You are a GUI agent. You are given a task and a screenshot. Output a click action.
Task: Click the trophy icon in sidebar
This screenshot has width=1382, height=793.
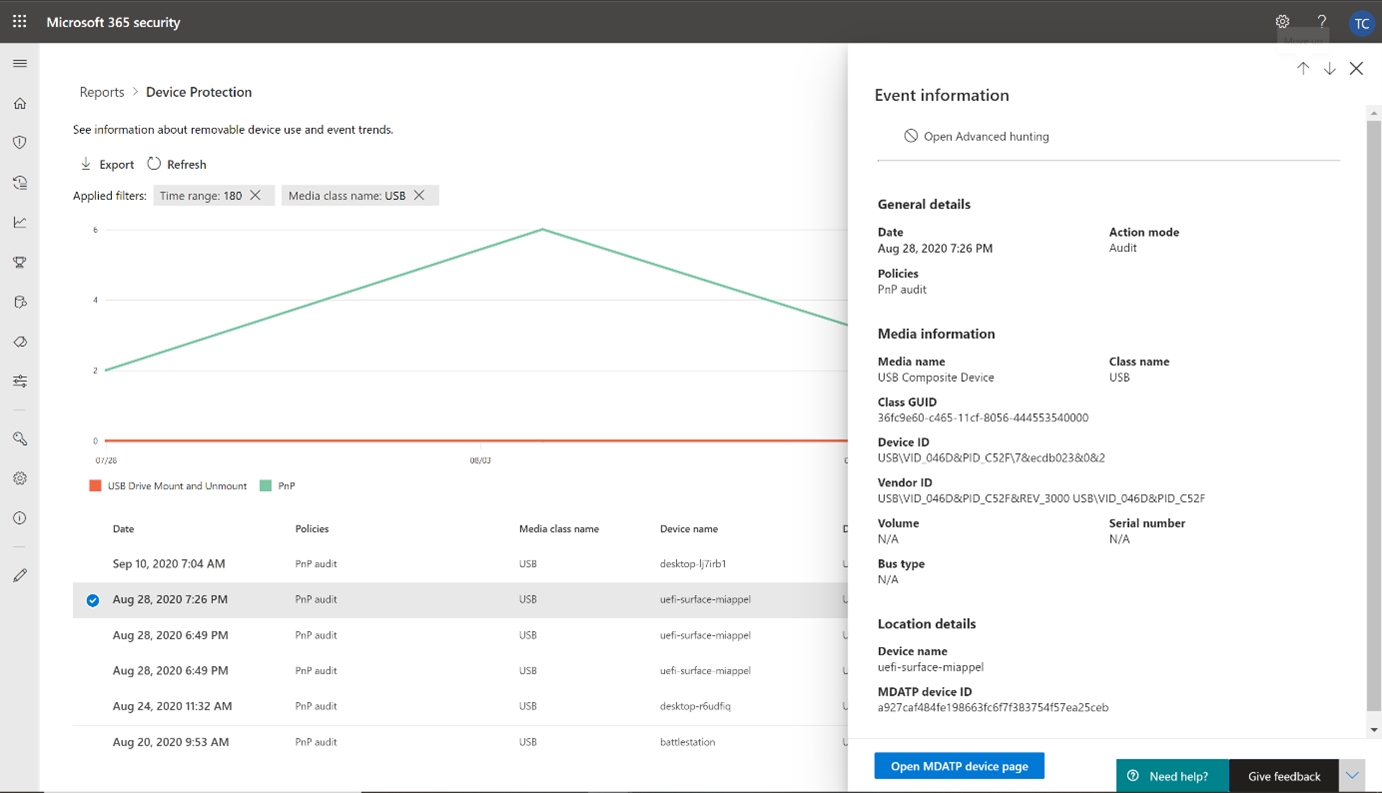(20, 262)
